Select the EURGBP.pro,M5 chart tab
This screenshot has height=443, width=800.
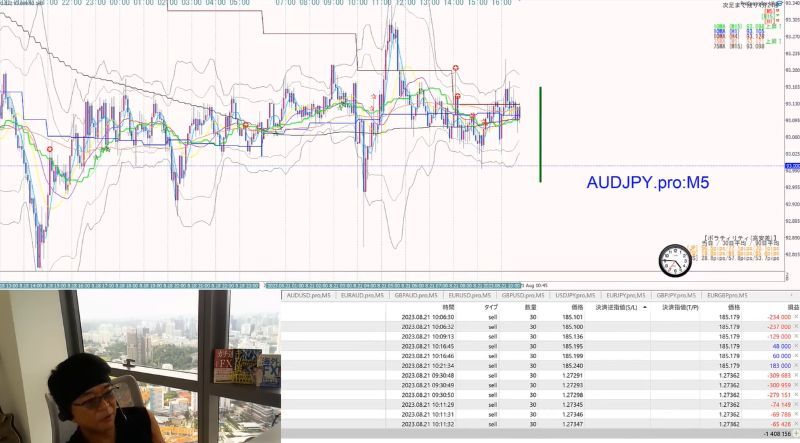coord(727,296)
